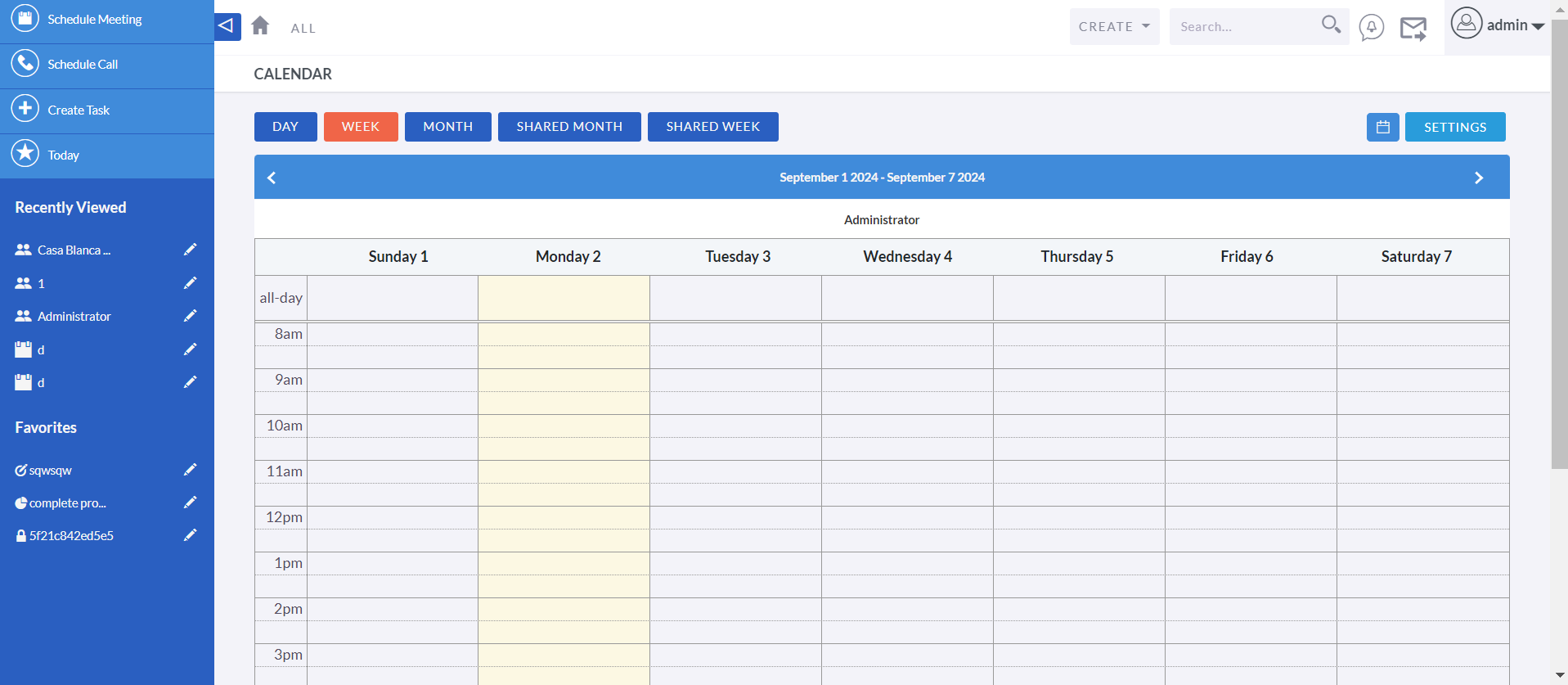Open the email inbox icon
This screenshot has width=1568, height=685.
point(1413,29)
